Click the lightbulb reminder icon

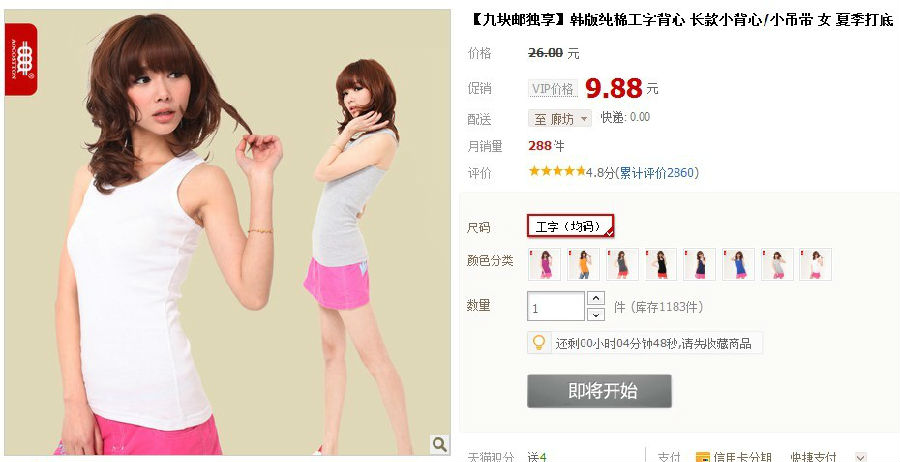pyautogui.click(x=538, y=343)
